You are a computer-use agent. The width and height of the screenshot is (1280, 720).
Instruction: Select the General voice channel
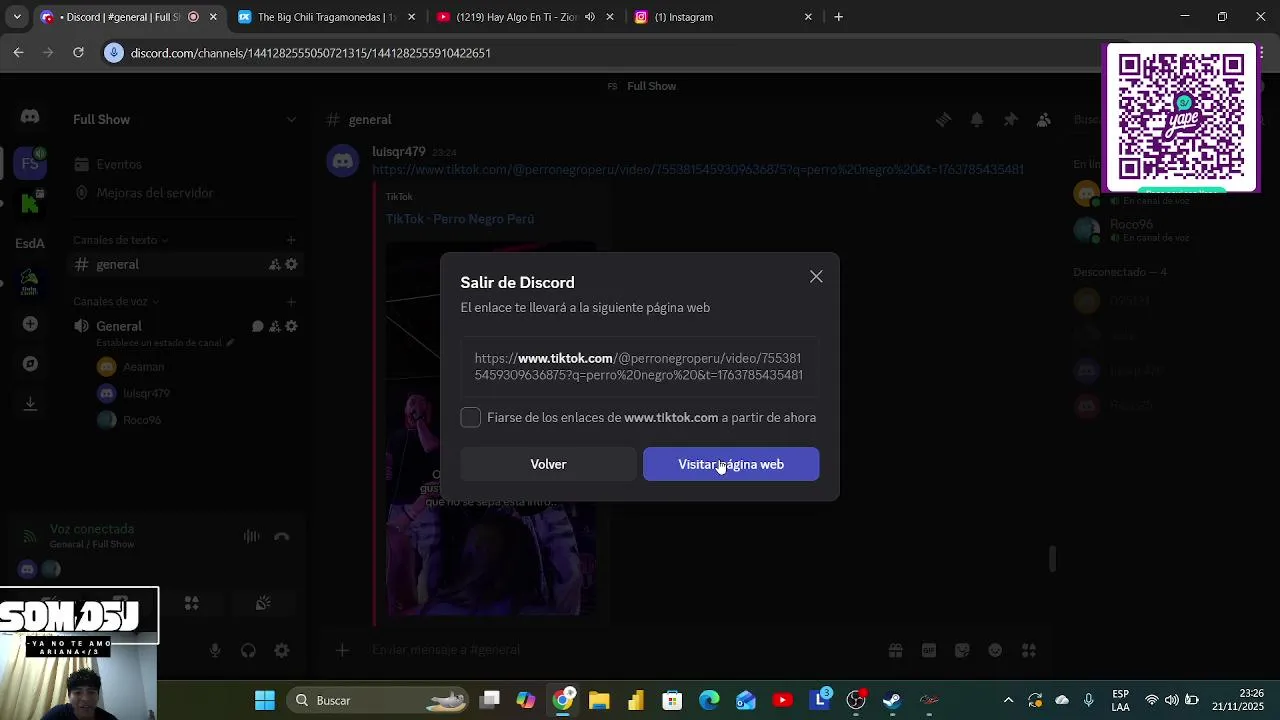[119, 326]
